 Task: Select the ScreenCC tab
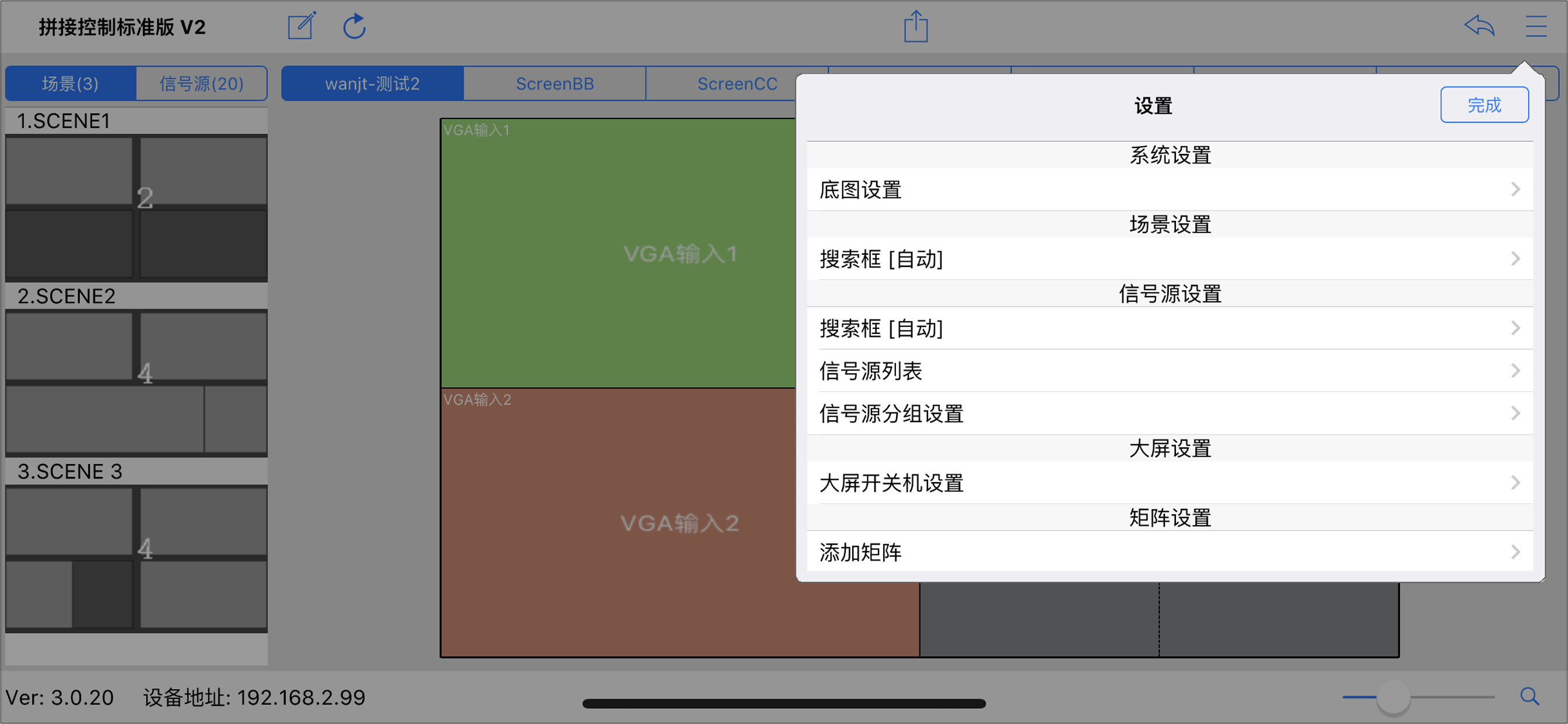coord(737,83)
